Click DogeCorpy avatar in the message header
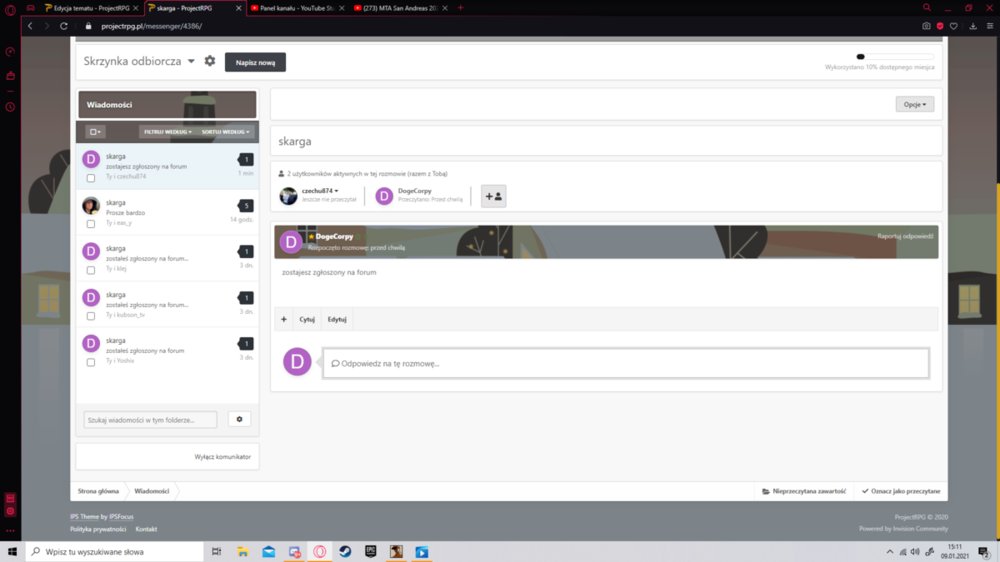This screenshot has width=1000, height=562. click(291, 242)
